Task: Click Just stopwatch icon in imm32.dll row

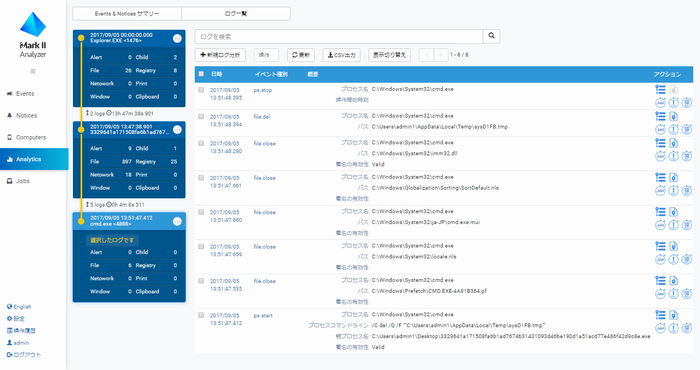Action: tap(660, 156)
